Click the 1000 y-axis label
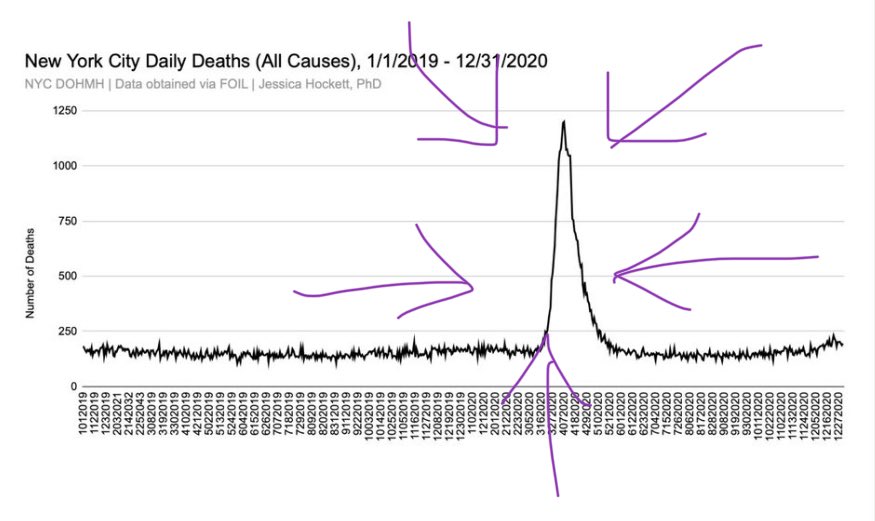This screenshot has height=521, width=875. (x=64, y=166)
